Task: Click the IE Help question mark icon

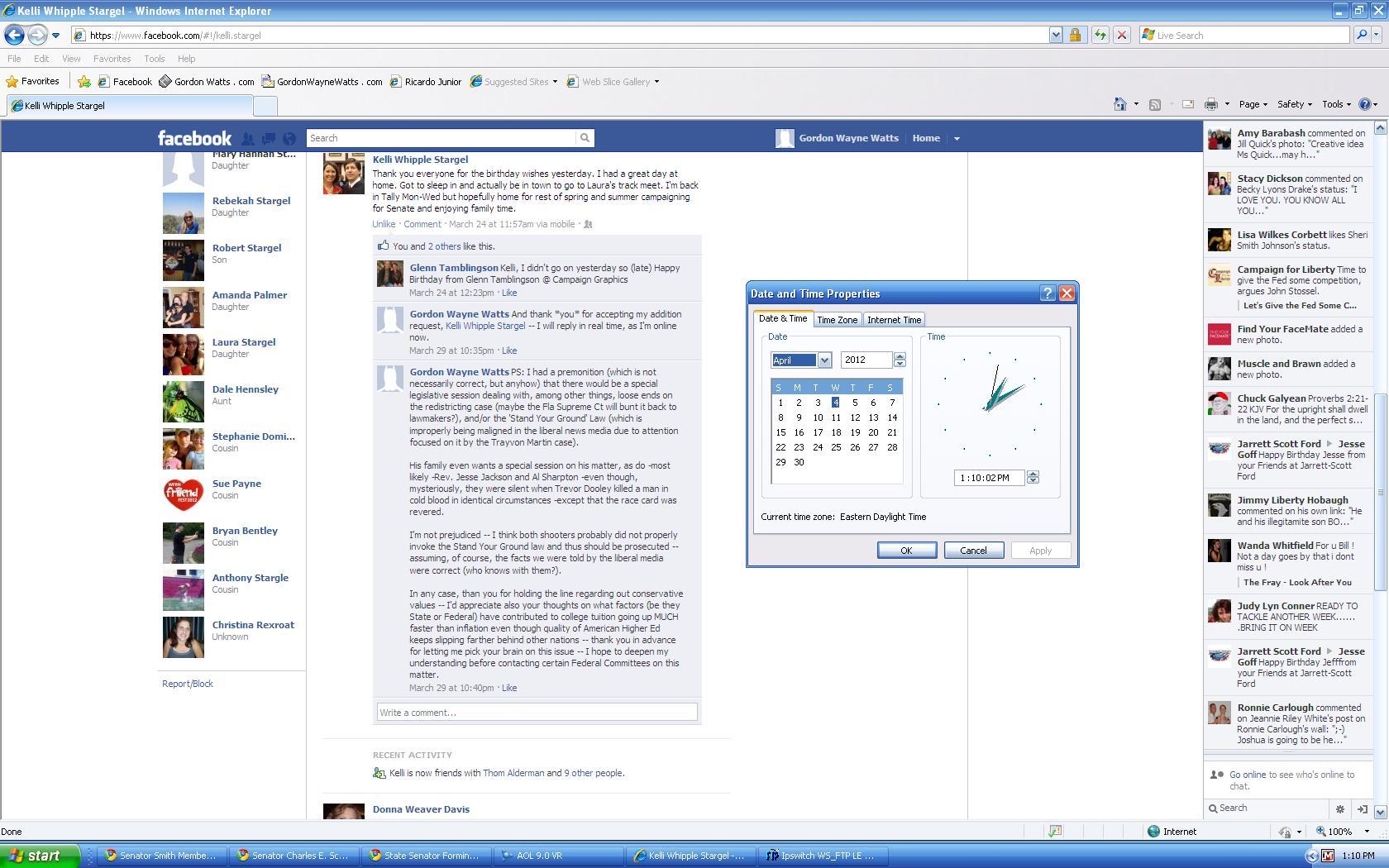Action: (x=1365, y=104)
